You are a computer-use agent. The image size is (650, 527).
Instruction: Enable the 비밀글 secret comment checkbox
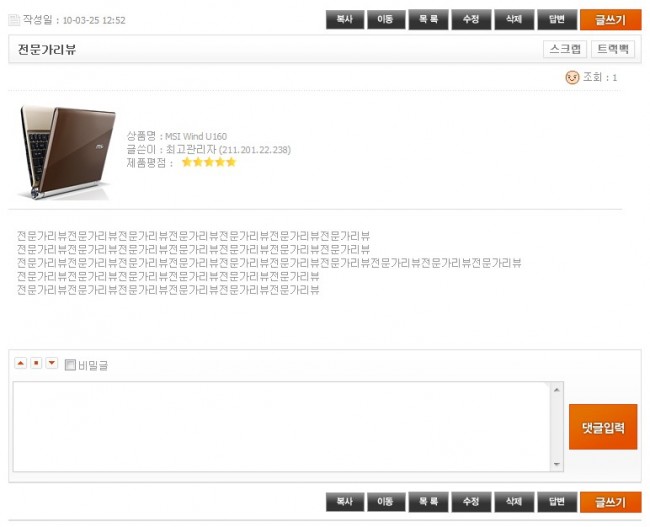coord(70,365)
